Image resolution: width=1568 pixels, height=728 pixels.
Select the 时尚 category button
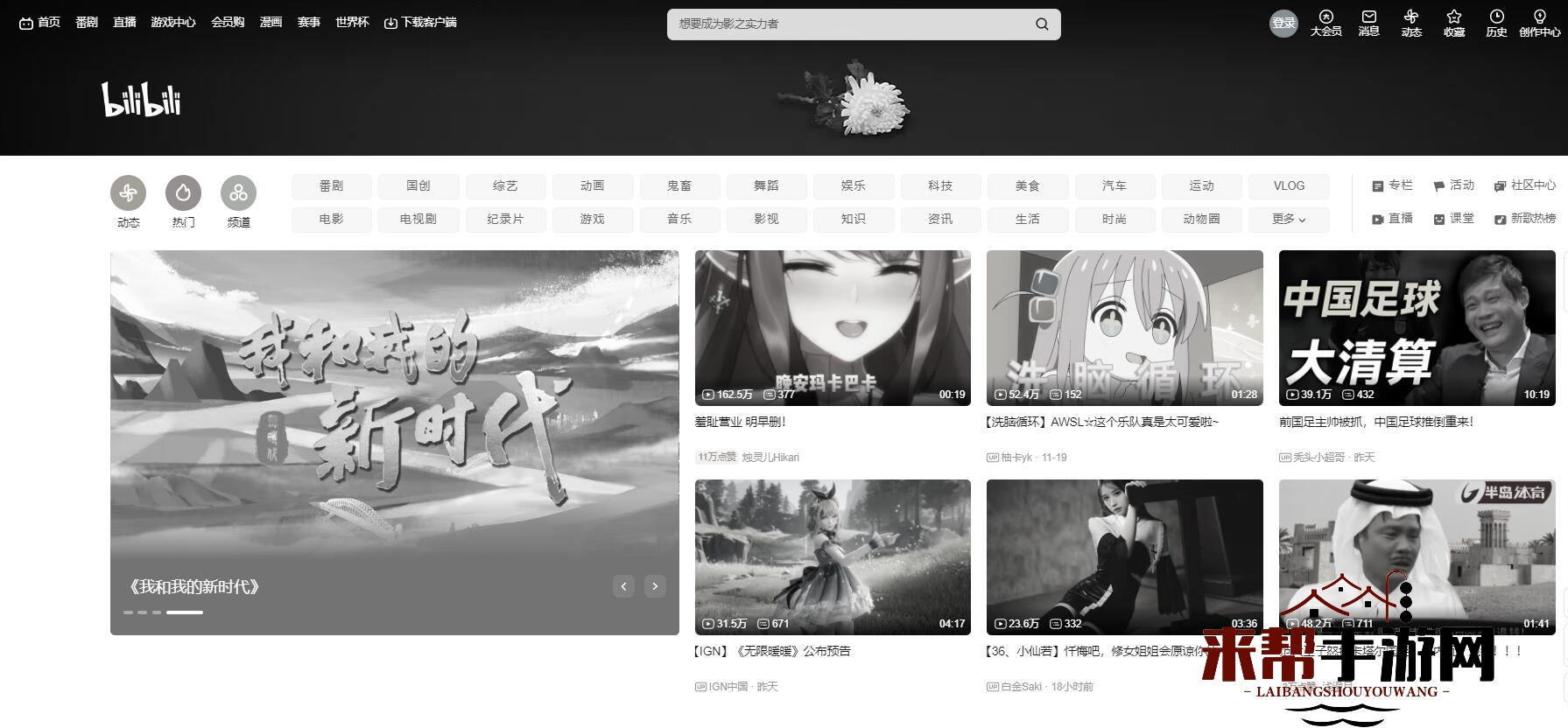point(1114,219)
